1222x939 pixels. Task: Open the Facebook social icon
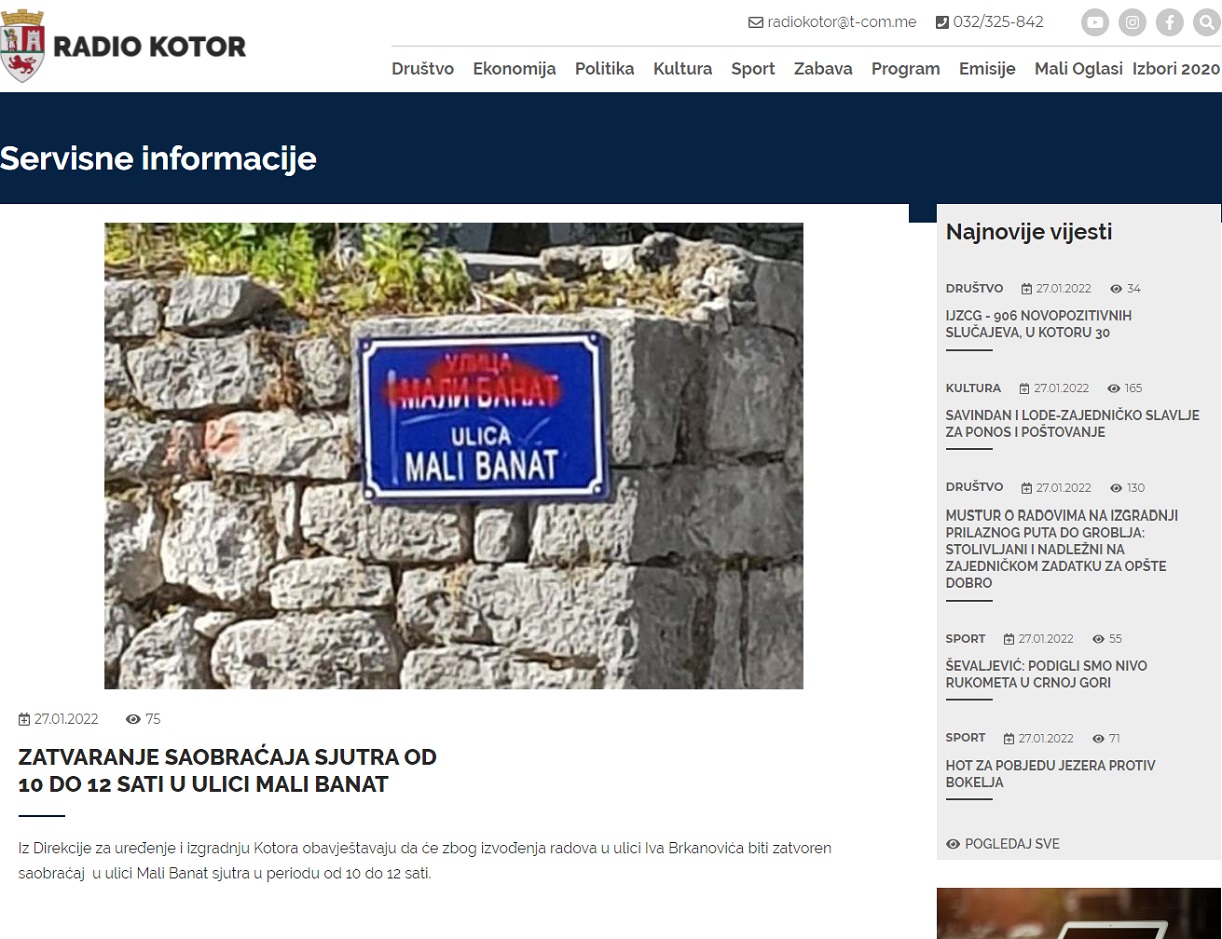pos(1170,22)
